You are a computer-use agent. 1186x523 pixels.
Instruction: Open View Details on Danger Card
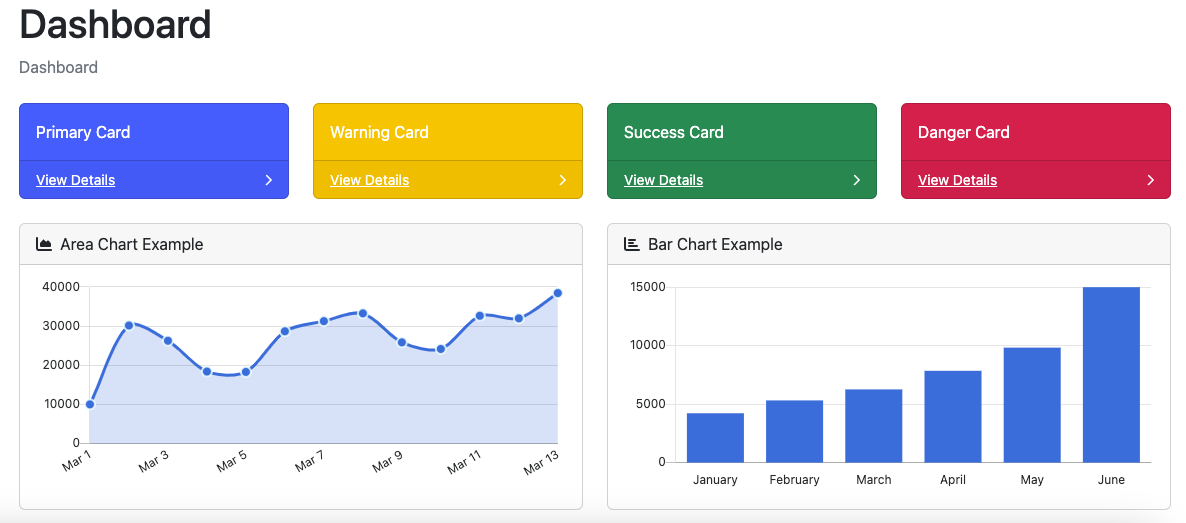(x=958, y=180)
